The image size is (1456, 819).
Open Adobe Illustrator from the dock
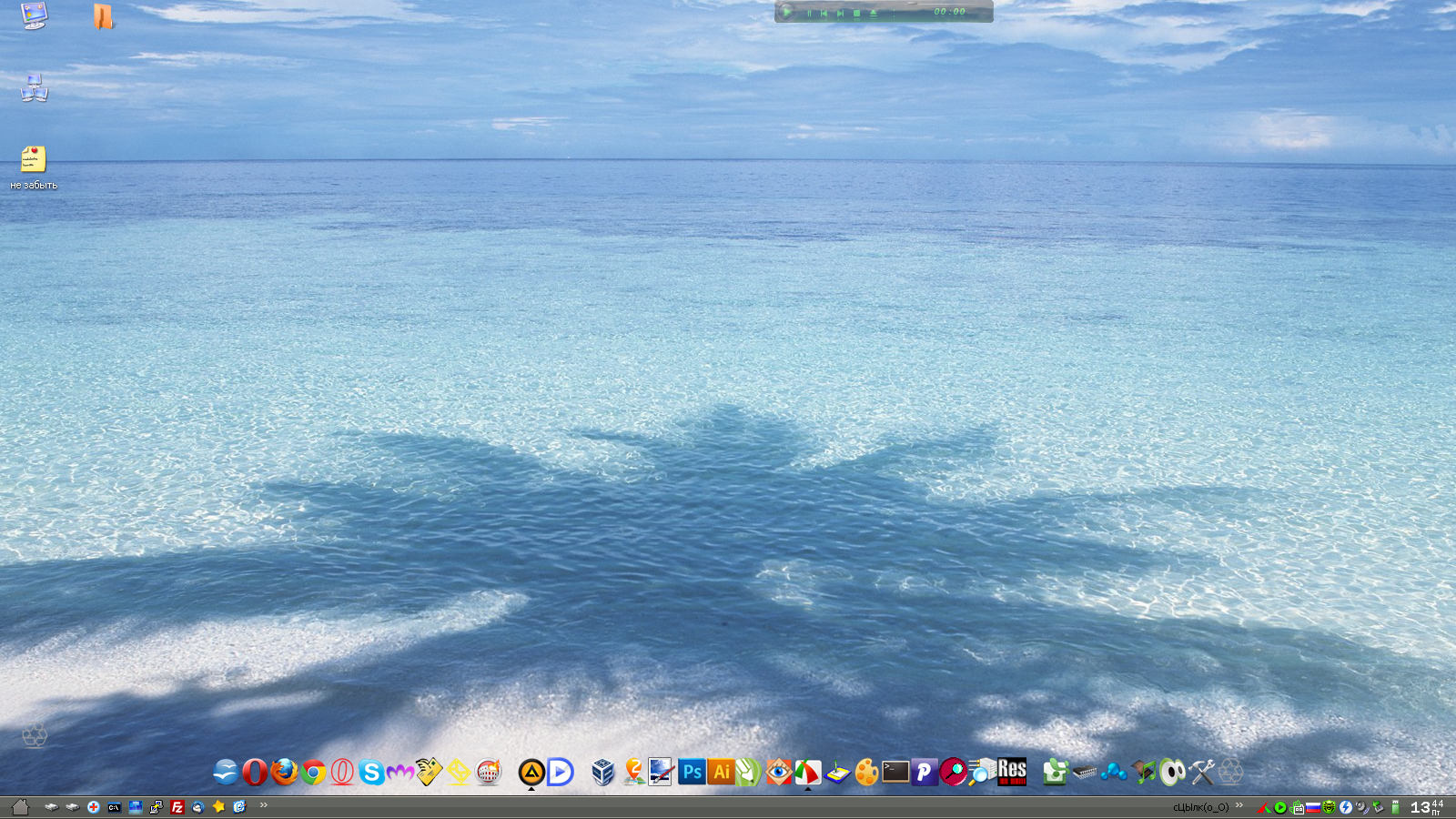721,773
